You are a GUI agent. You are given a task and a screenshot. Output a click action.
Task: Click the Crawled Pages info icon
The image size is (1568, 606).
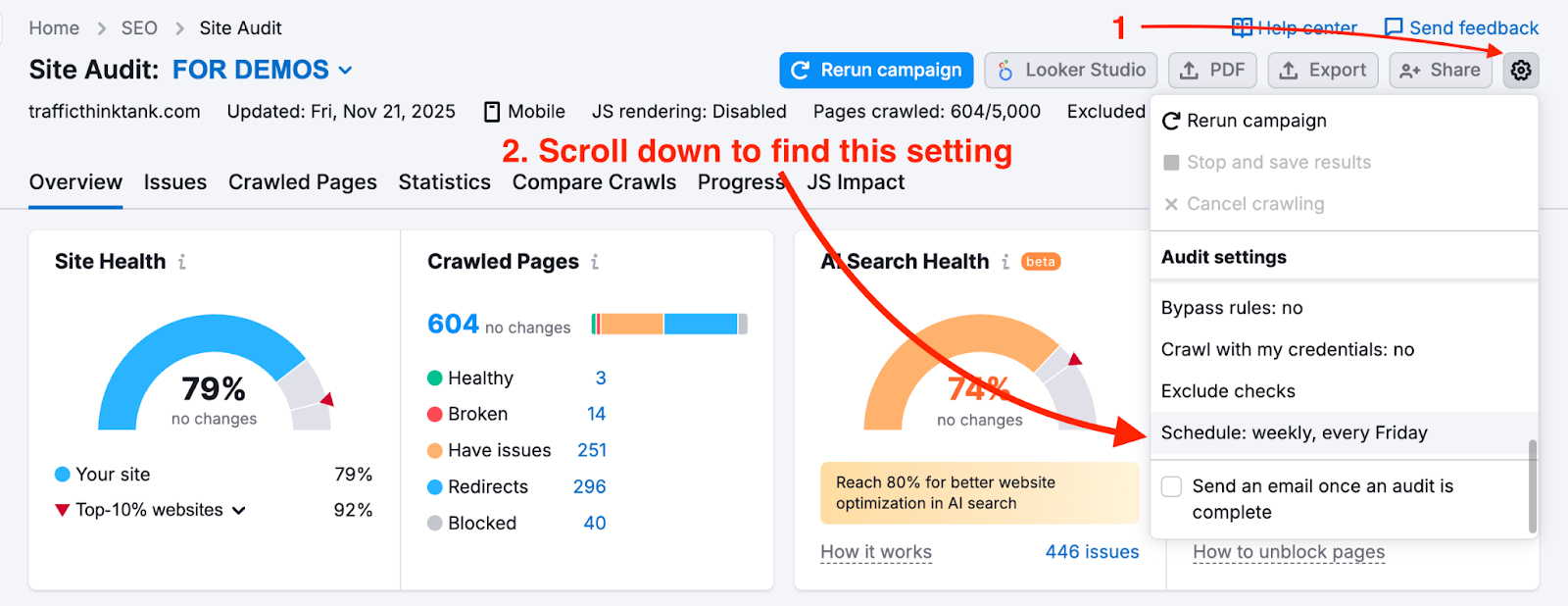pos(595,261)
